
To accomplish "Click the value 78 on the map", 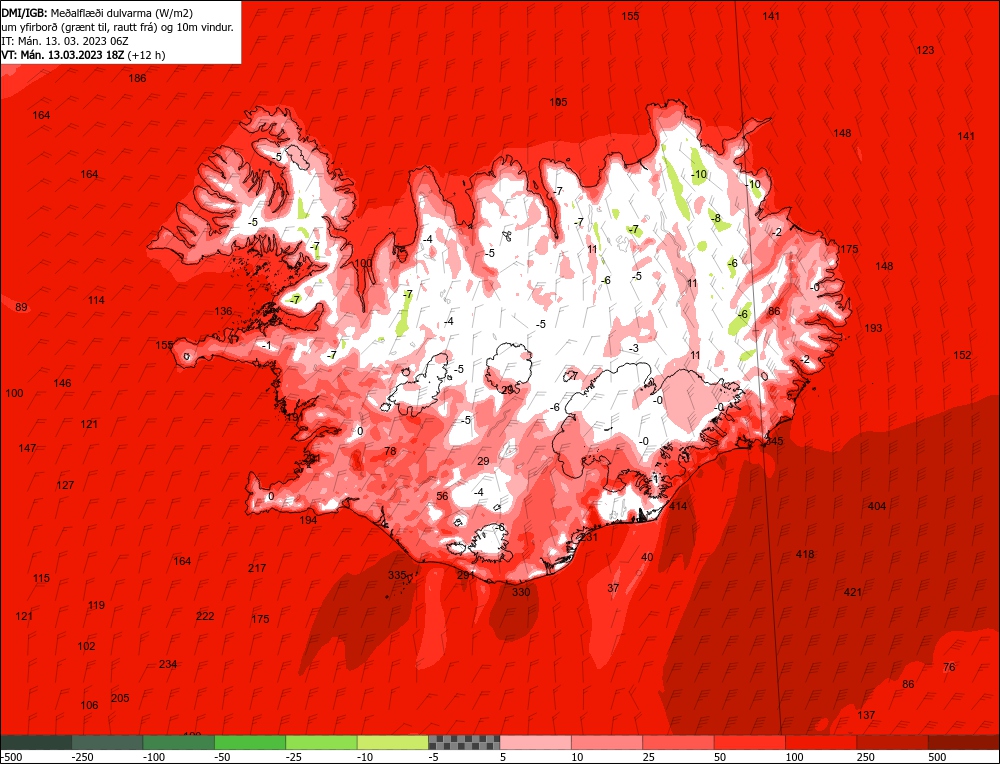I will pos(390,451).
